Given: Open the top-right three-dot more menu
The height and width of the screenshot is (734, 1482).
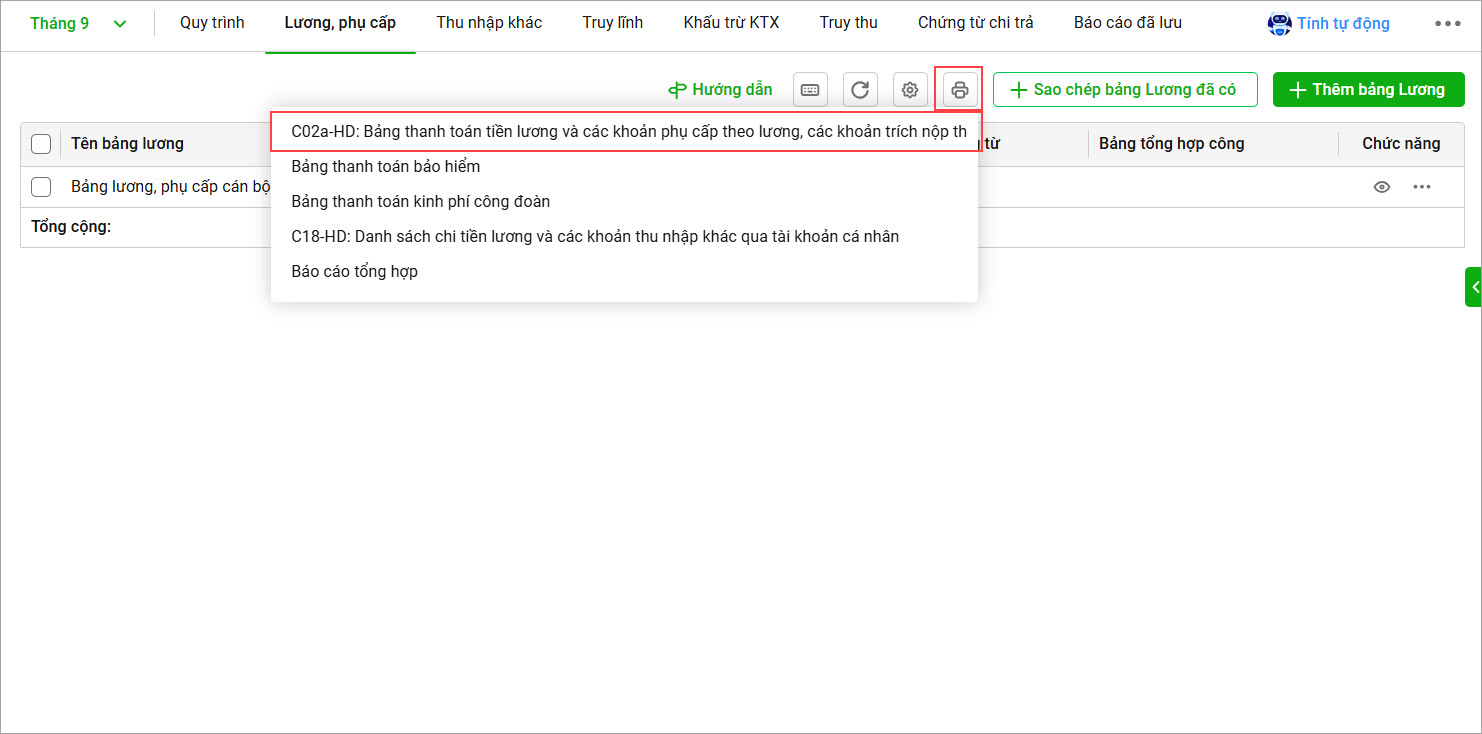Looking at the screenshot, I should click(1447, 24).
